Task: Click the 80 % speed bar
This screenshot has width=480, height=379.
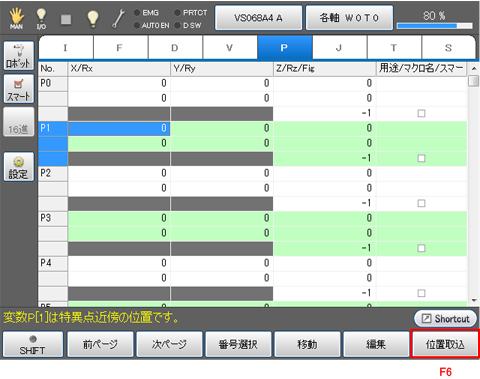Action: (434, 26)
